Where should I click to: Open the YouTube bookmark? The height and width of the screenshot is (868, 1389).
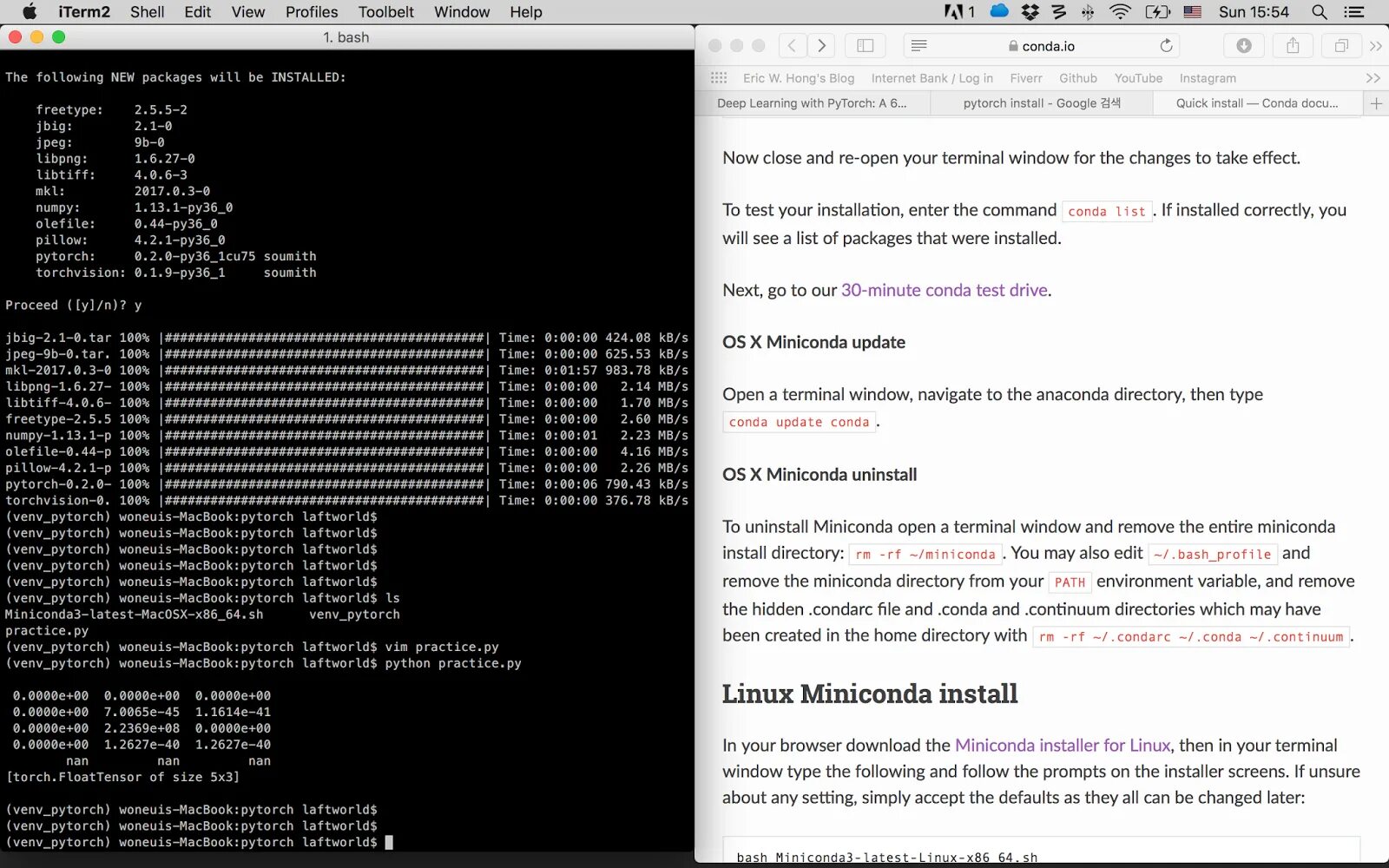tap(1138, 78)
